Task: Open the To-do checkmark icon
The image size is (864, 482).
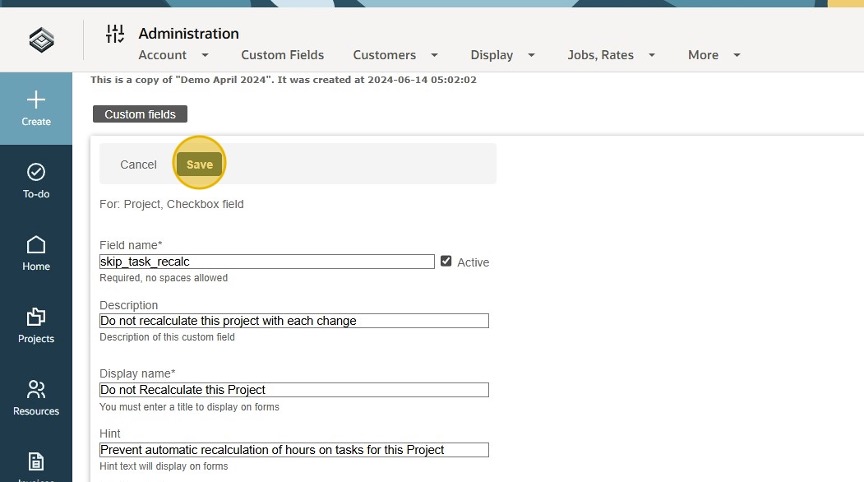Action: (36, 172)
